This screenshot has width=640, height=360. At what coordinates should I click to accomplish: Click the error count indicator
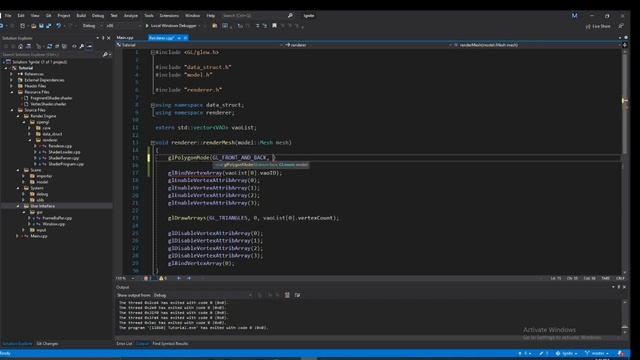pyautogui.click(x=147, y=278)
